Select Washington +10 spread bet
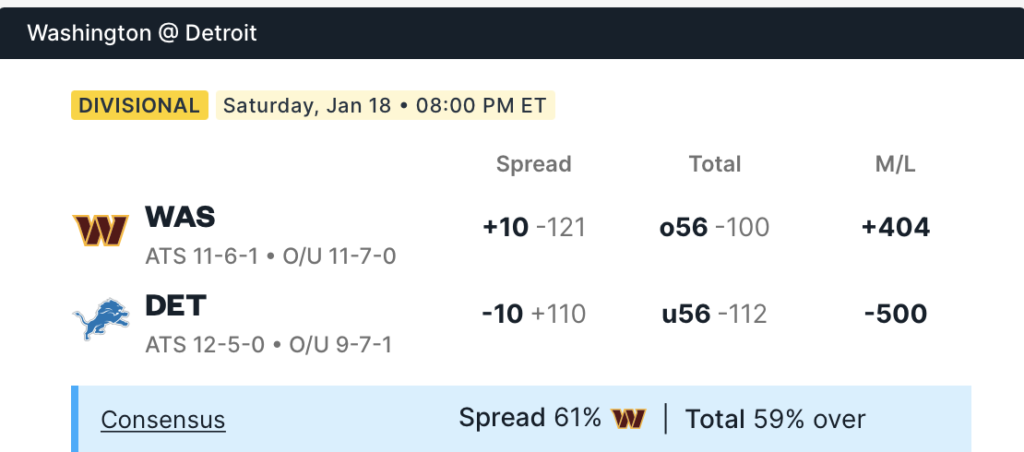 533,228
